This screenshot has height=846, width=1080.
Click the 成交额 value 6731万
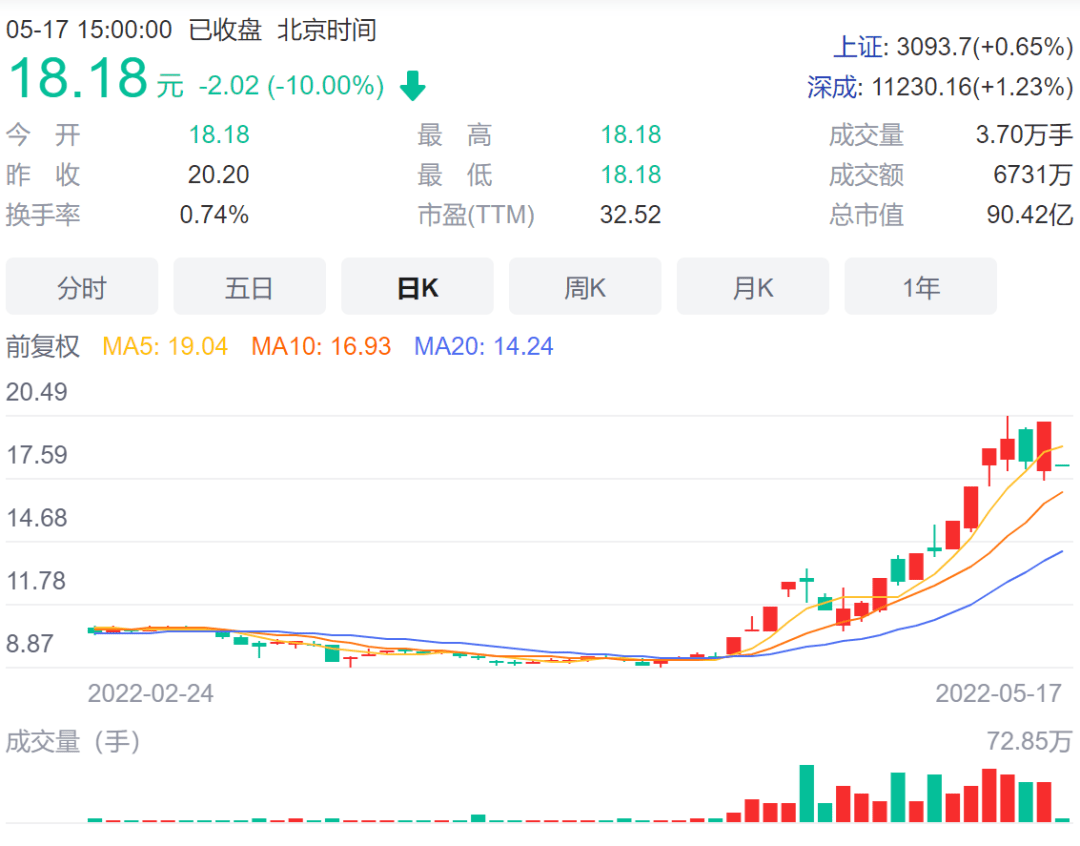coord(1033,174)
